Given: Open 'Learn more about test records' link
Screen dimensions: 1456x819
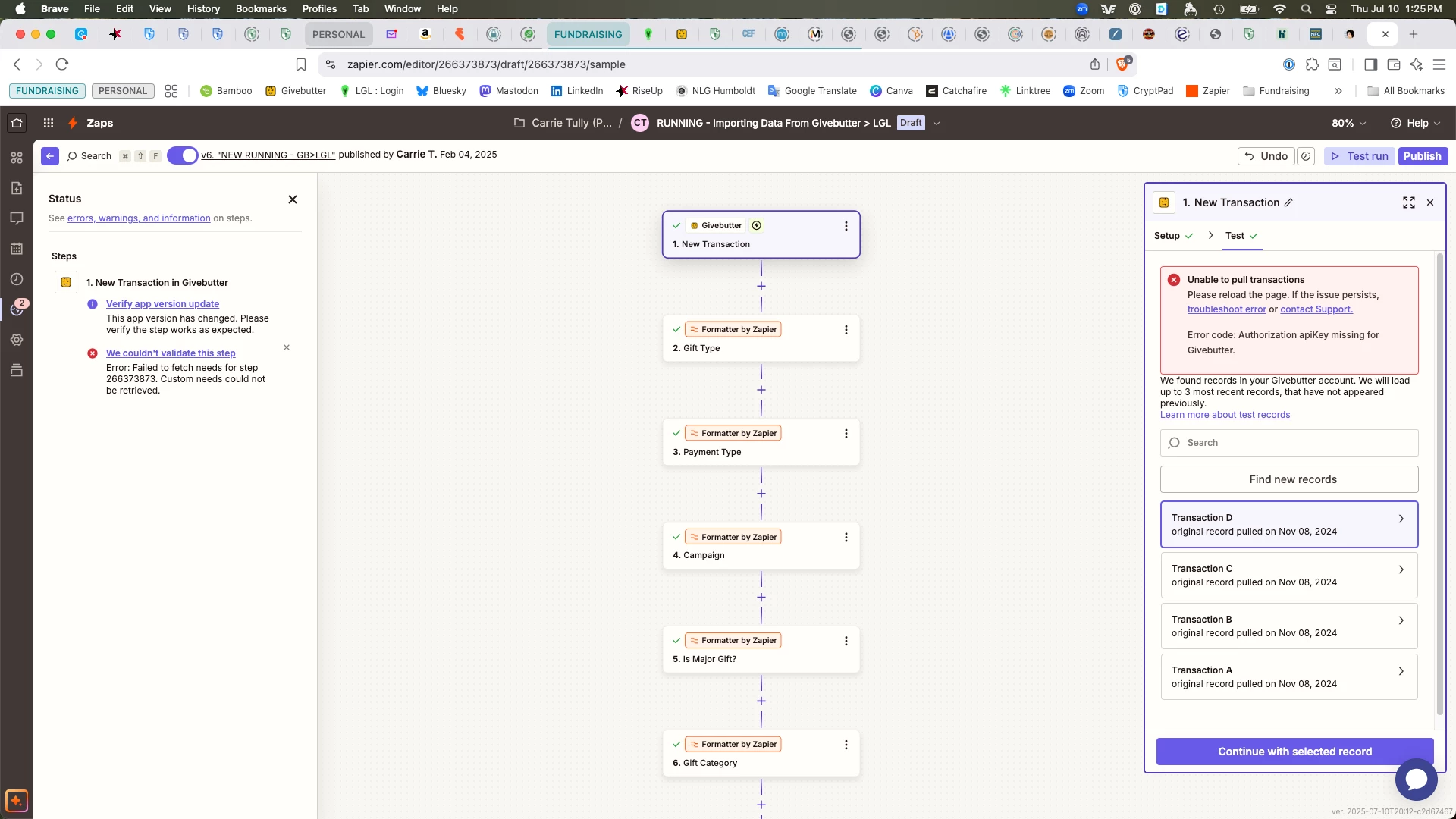Looking at the screenshot, I should point(1225,415).
